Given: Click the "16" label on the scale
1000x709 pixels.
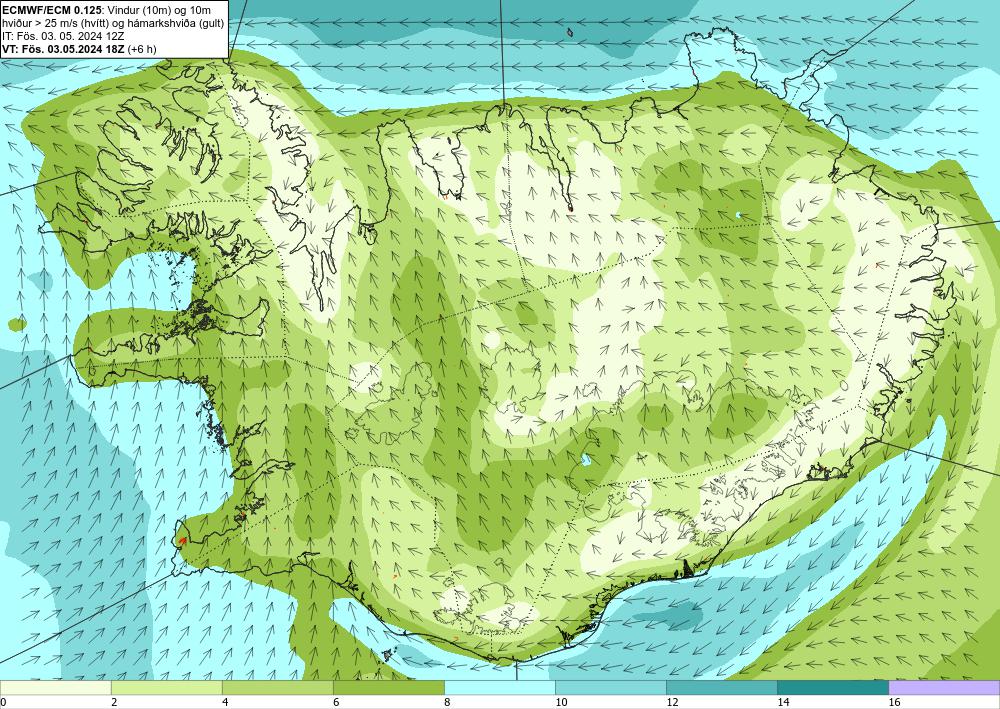Looking at the screenshot, I should (894, 702).
